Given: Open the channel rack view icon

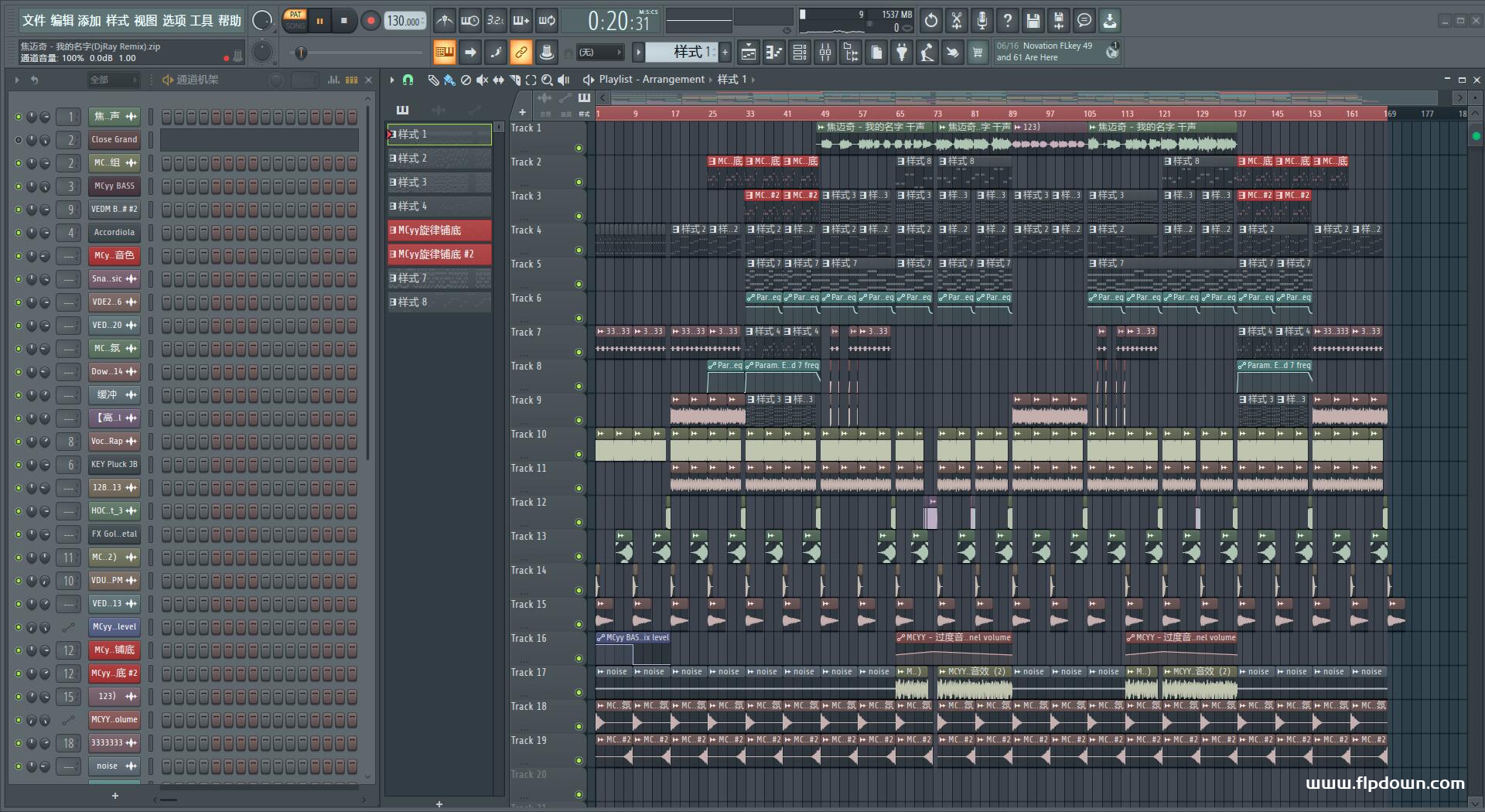Looking at the screenshot, I should click(x=800, y=53).
